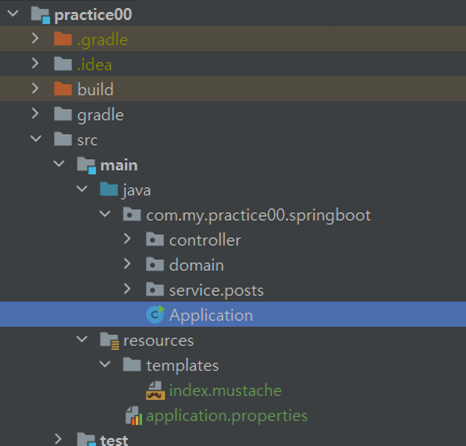Select the com.my.practice00.springboot package name

tap(258, 216)
